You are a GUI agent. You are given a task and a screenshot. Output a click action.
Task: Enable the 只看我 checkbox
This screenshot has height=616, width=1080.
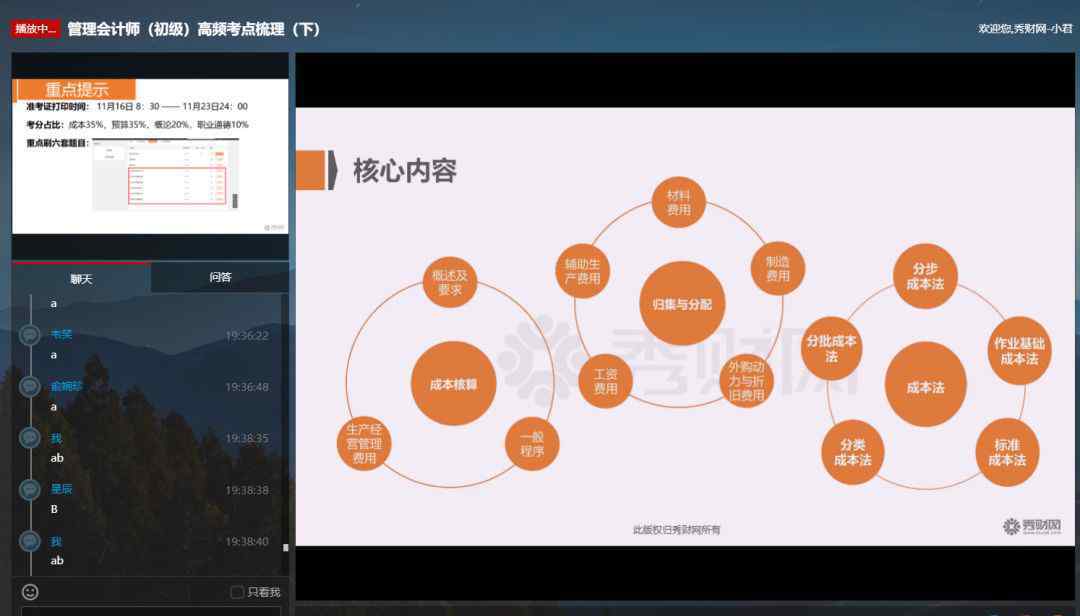pyautogui.click(x=237, y=592)
